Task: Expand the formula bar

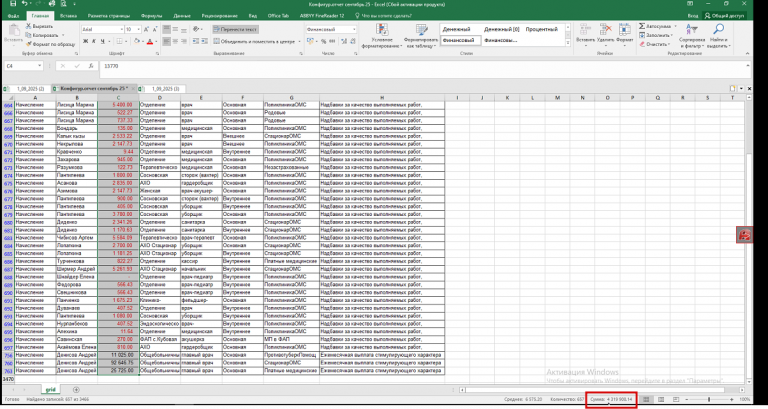Action: coord(747,66)
